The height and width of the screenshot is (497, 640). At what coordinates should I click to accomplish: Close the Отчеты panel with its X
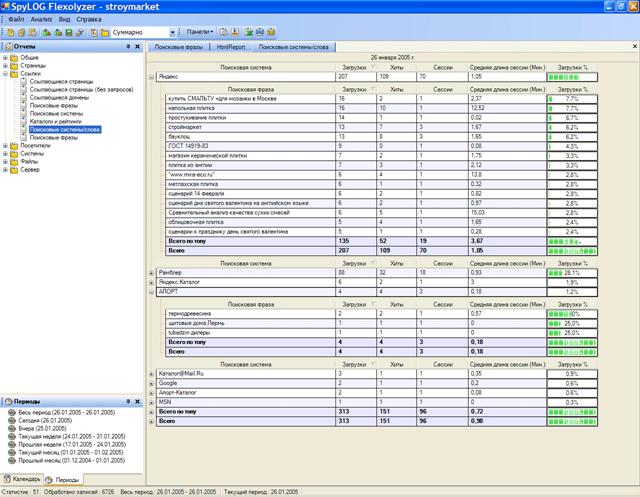tap(138, 47)
